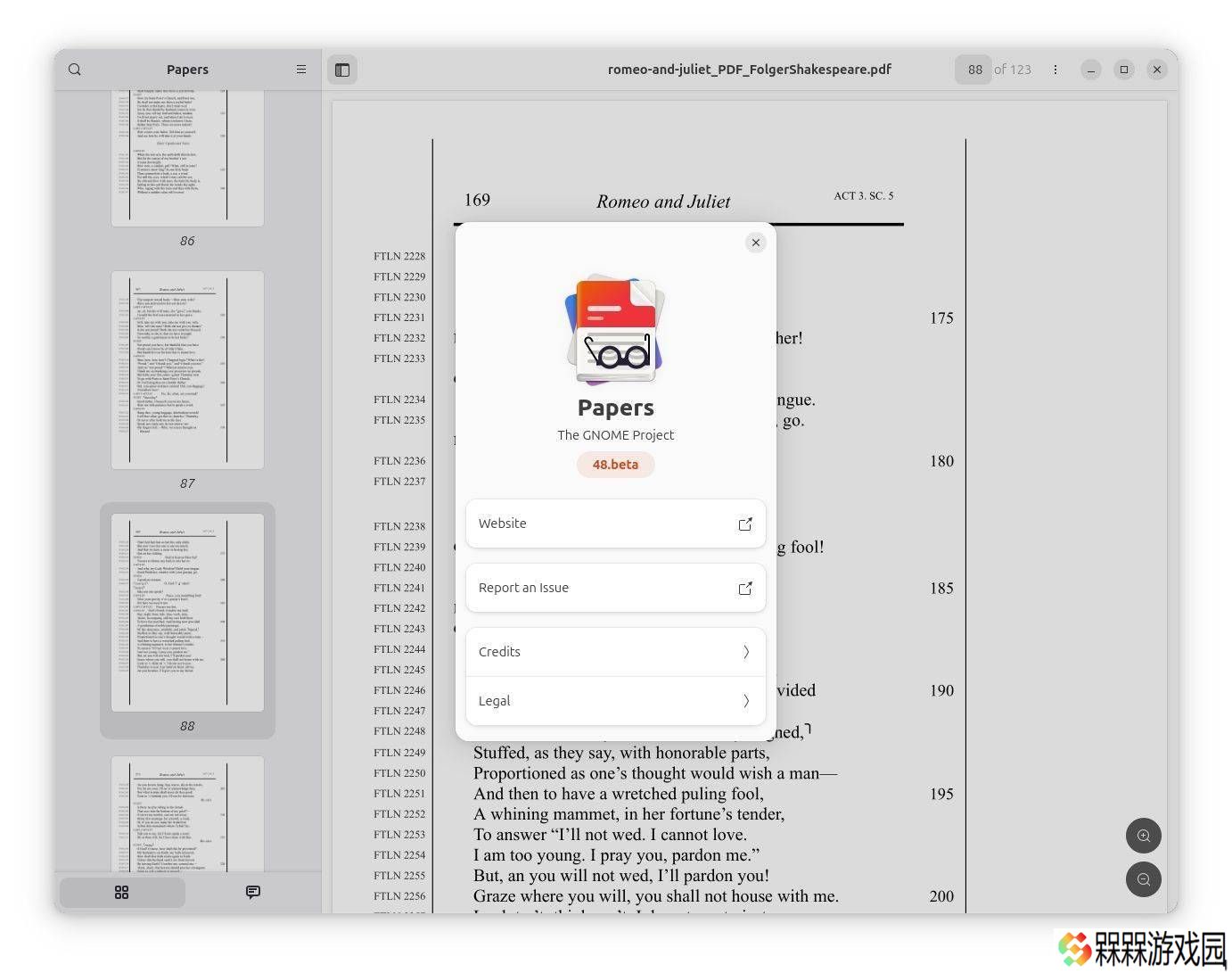Click line number FTLN 2228
1232x973 pixels.
tap(399, 256)
